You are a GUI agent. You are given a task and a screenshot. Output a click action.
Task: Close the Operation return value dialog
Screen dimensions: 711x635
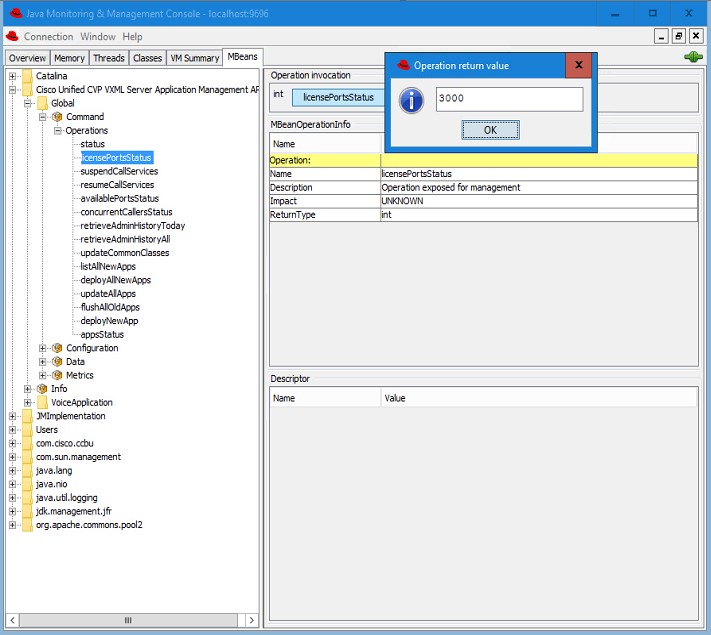point(579,65)
